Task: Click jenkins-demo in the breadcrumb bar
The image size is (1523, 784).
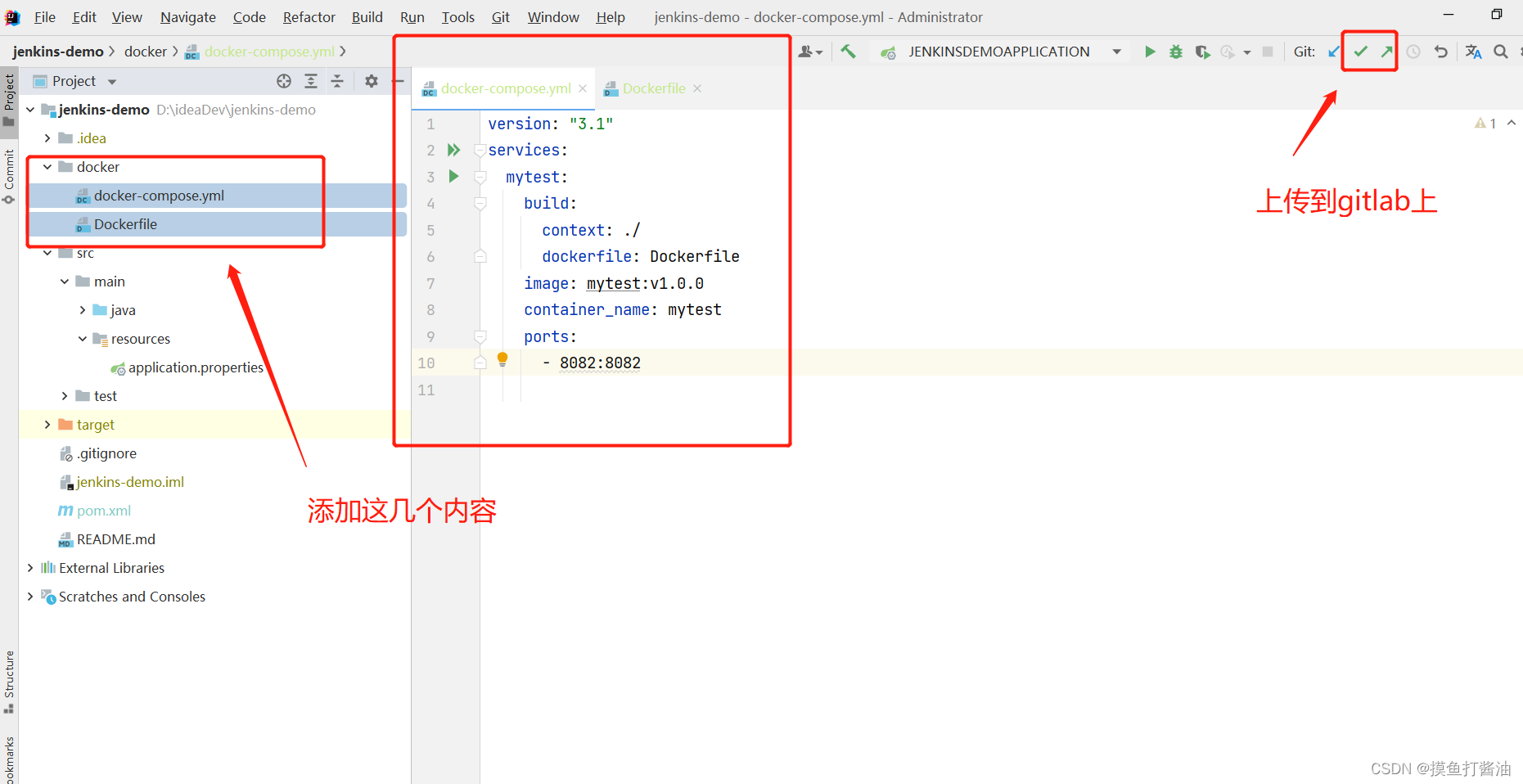Action: pyautogui.click(x=58, y=52)
